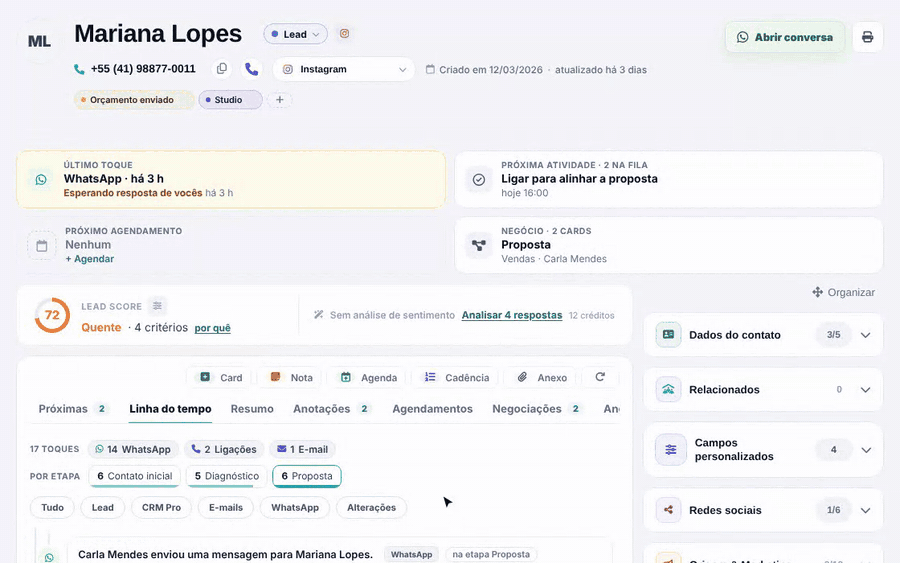Select the Tudo filter chip

pyautogui.click(x=52, y=507)
